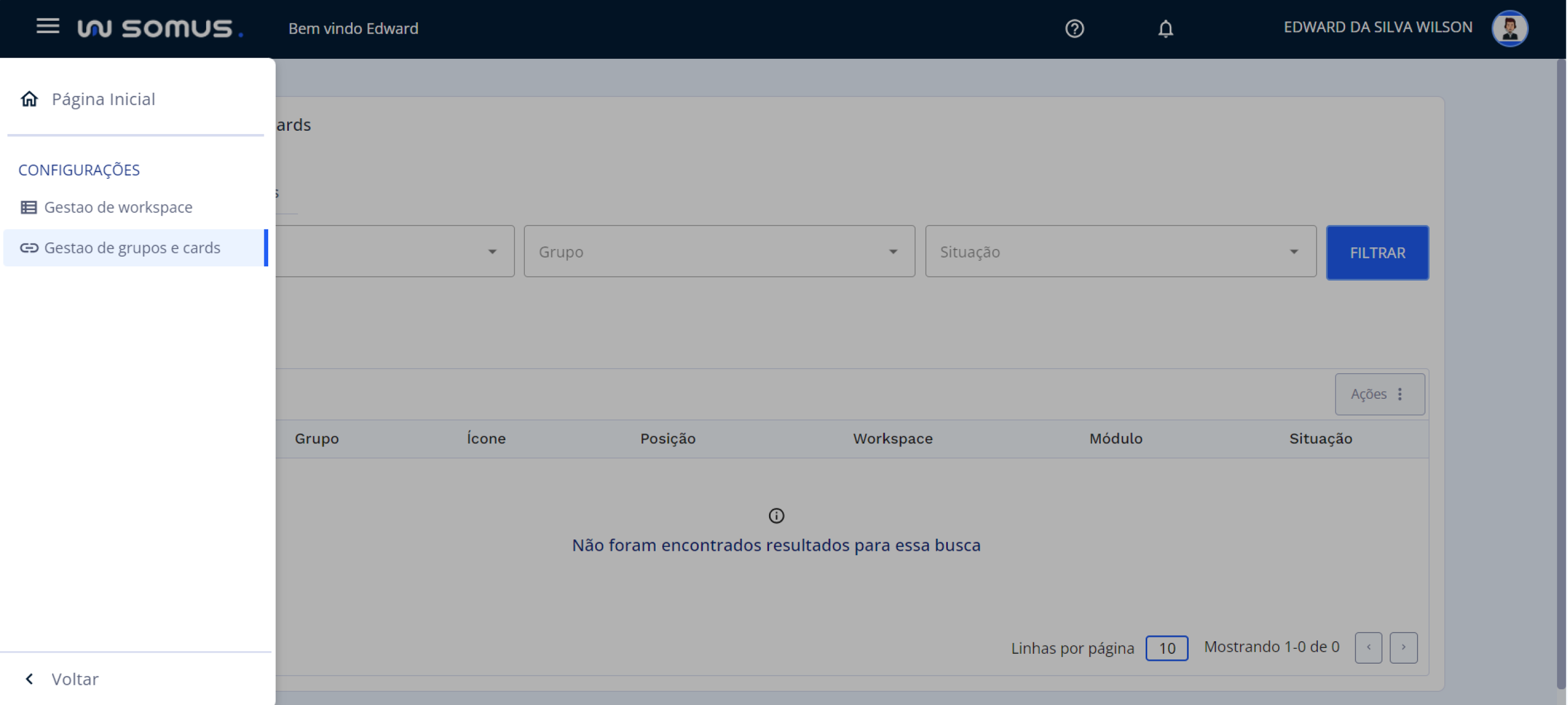1568x705 pixels.
Task: Click the link icon beside Gestao de grupos e cards
Action: pyautogui.click(x=27, y=247)
